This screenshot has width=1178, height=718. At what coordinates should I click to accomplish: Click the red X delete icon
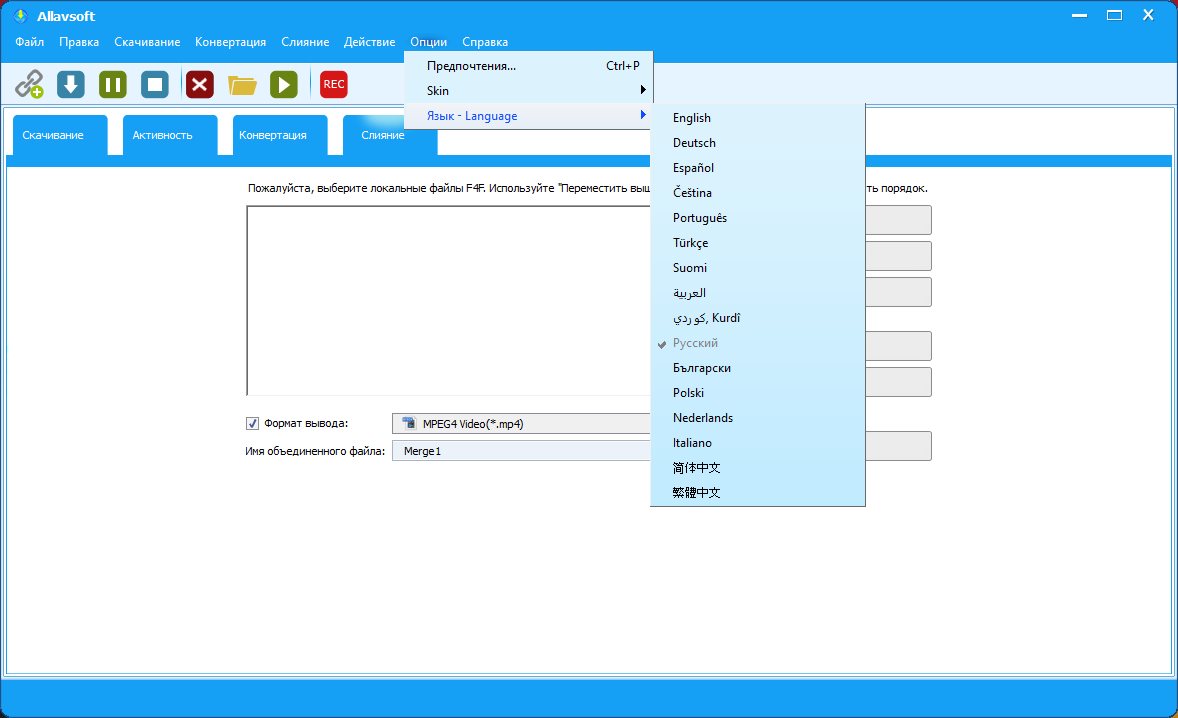pos(200,84)
